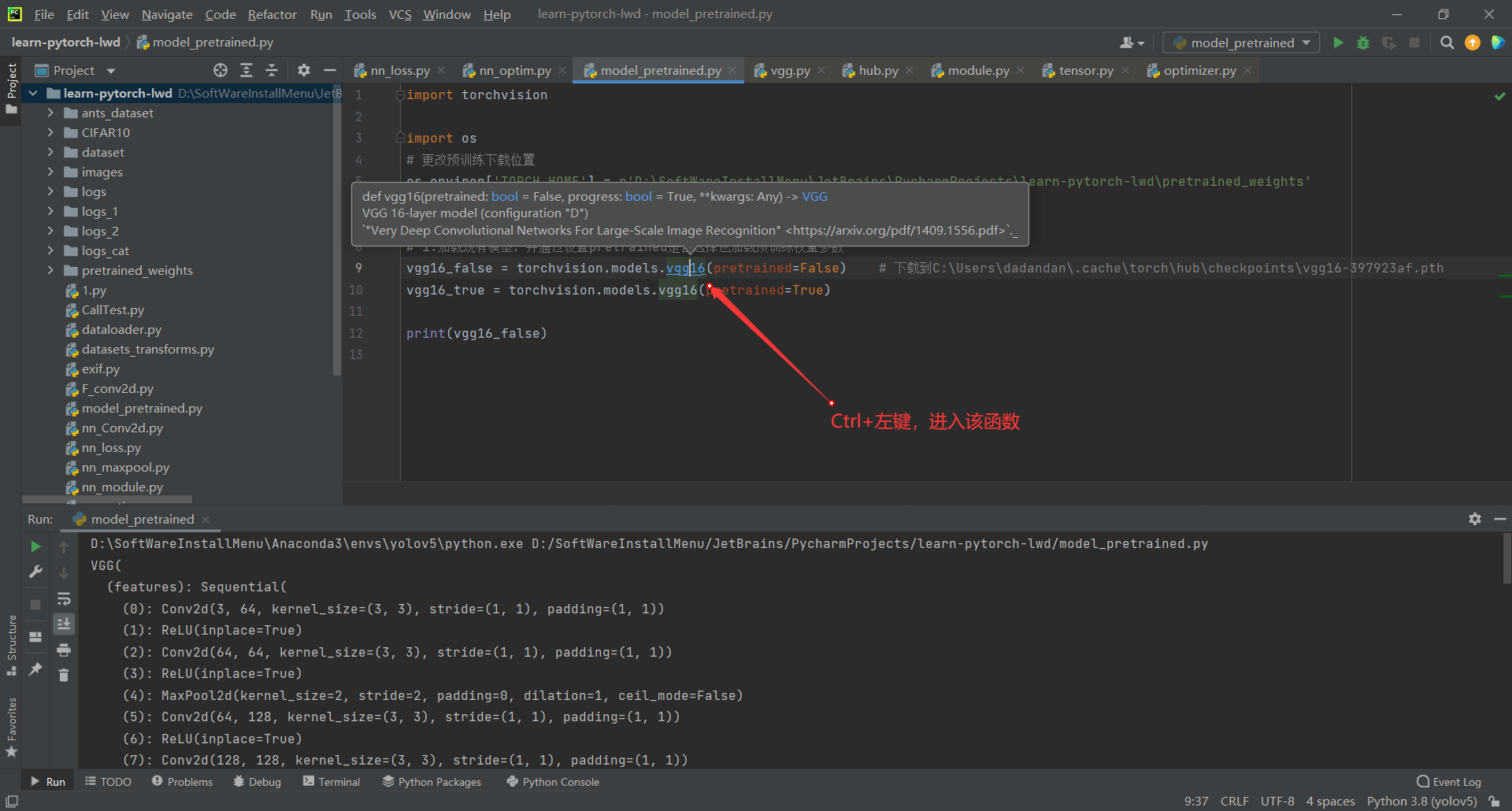1512x811 pixels.
Task: Close nn_loss.py tab
Action: (x=441, y=70)
